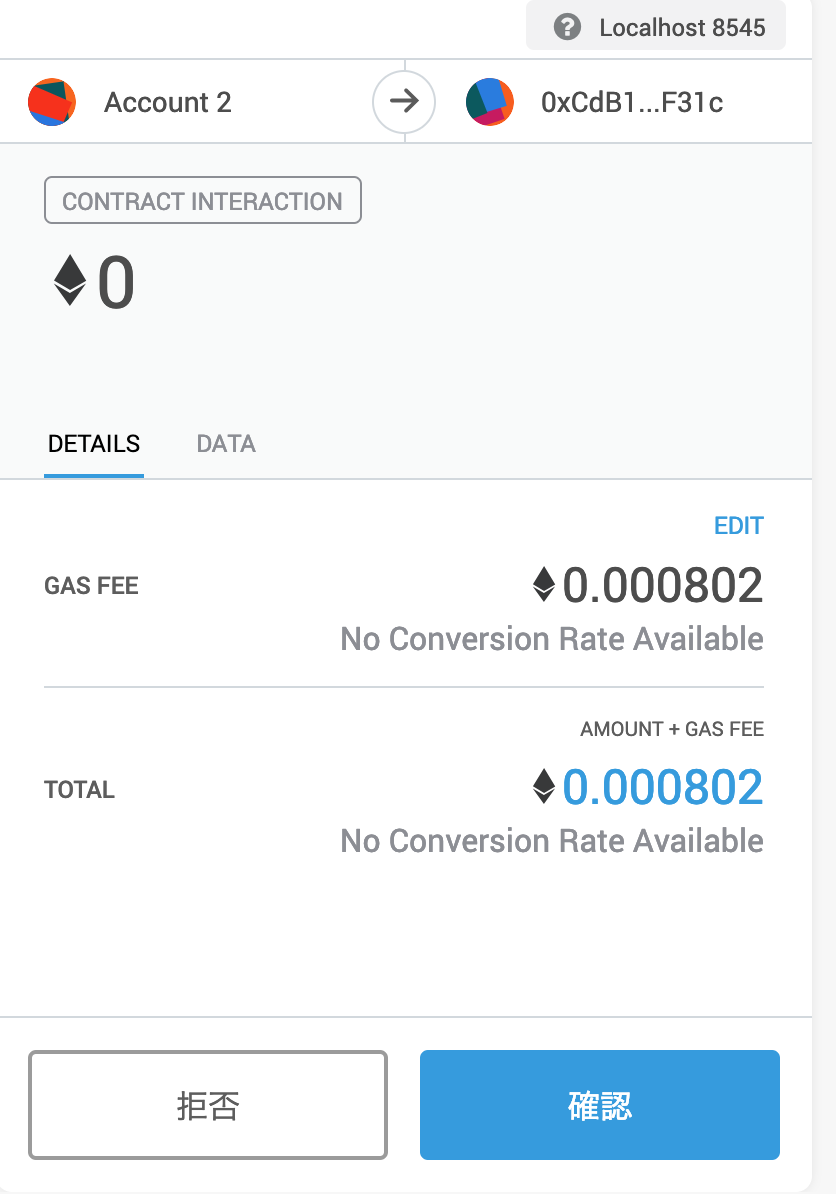Click recipient address 0xCdB1...F31c
The image size is (836, 1194).
pyautogui.click(x=631, y=102)
